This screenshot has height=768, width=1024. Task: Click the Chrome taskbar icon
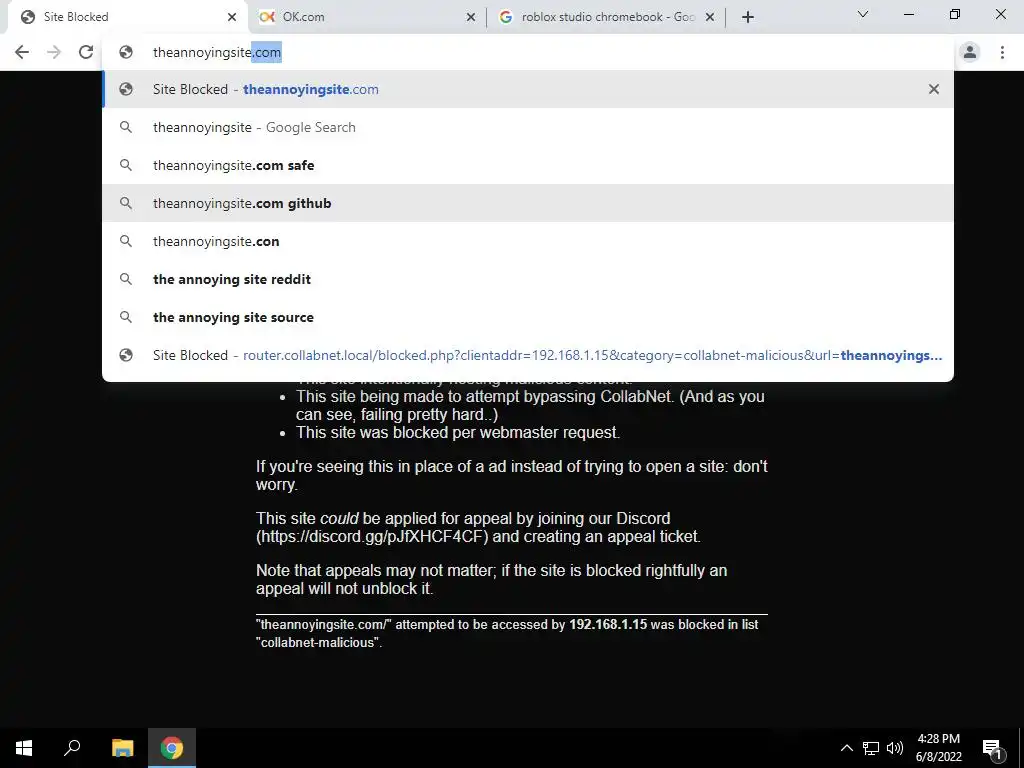pos(172,748)
